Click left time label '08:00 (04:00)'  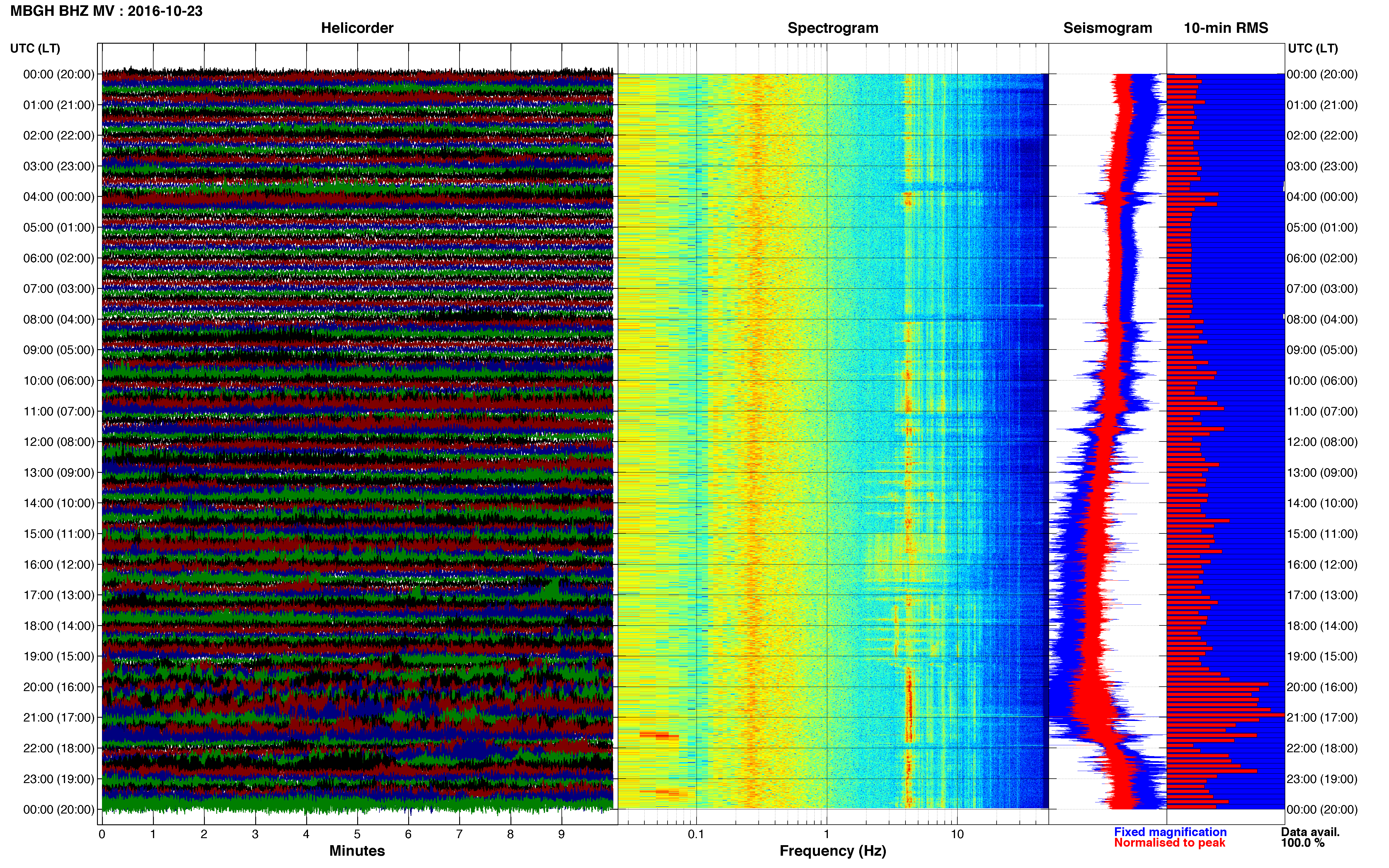point(59,319)
